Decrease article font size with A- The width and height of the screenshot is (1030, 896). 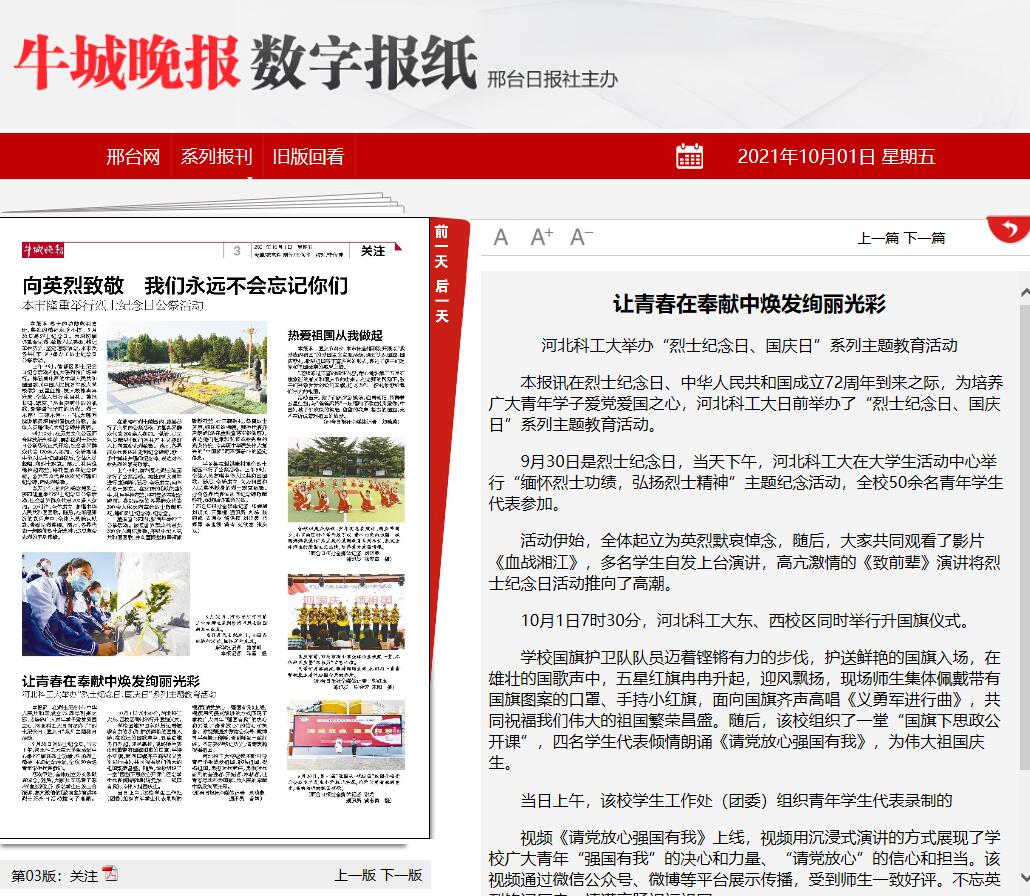tap(581, 237)
